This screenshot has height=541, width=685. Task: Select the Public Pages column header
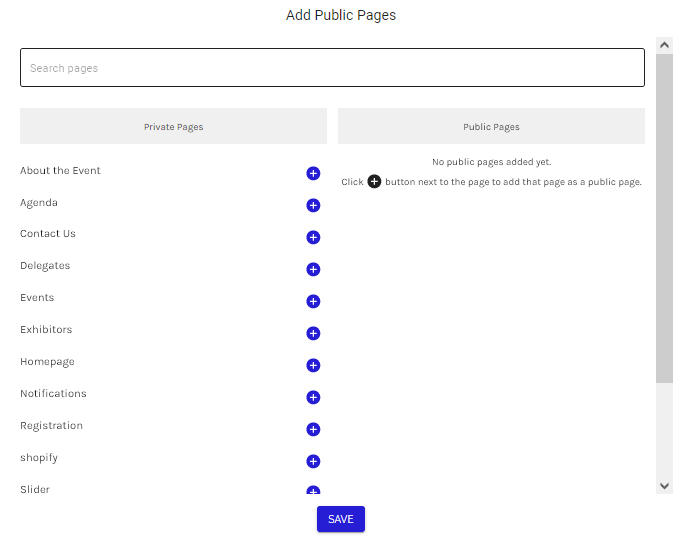[491, 127]
